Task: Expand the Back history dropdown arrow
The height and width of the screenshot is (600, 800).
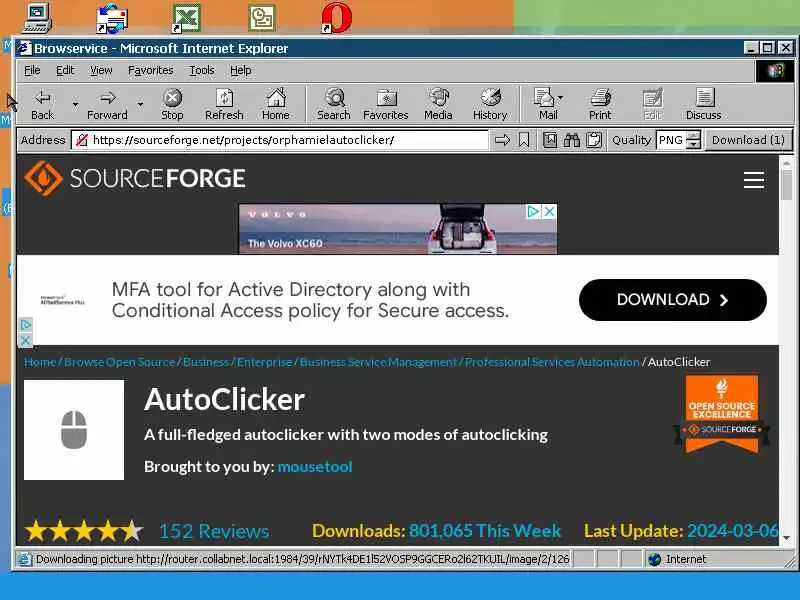Action: pos(75,104)
